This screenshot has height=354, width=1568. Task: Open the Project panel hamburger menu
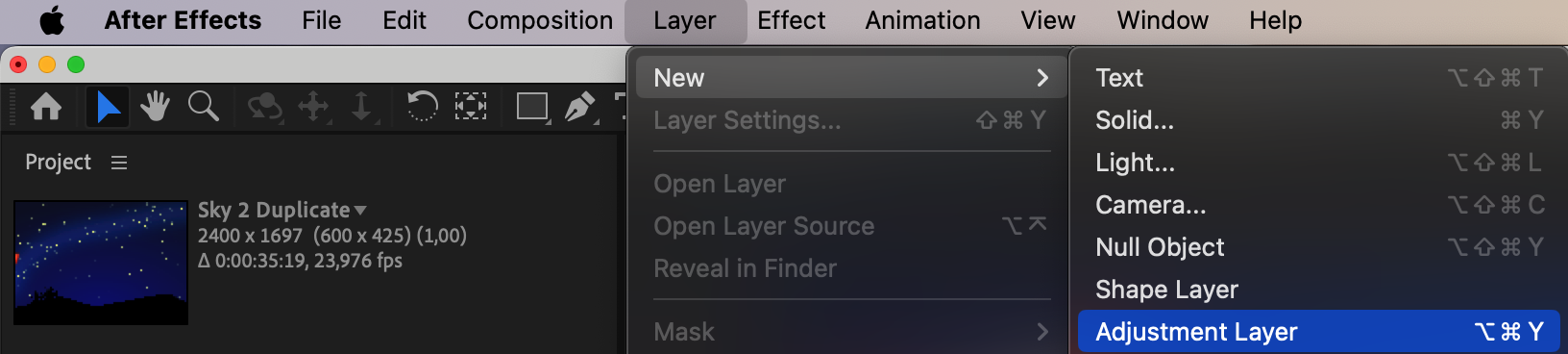(x=119, y=163)
